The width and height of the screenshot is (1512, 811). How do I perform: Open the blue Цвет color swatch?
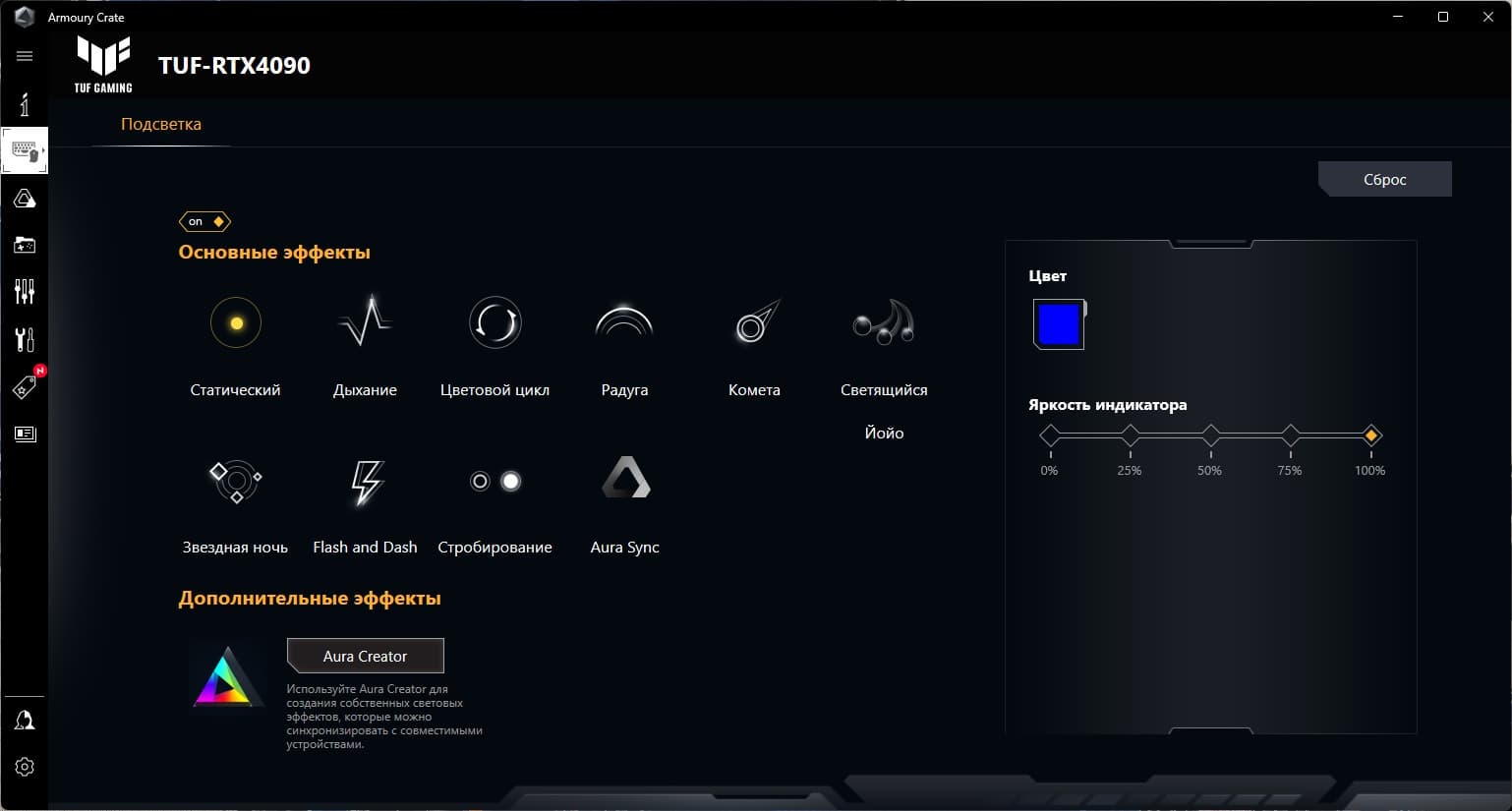tap(1059, 324)
